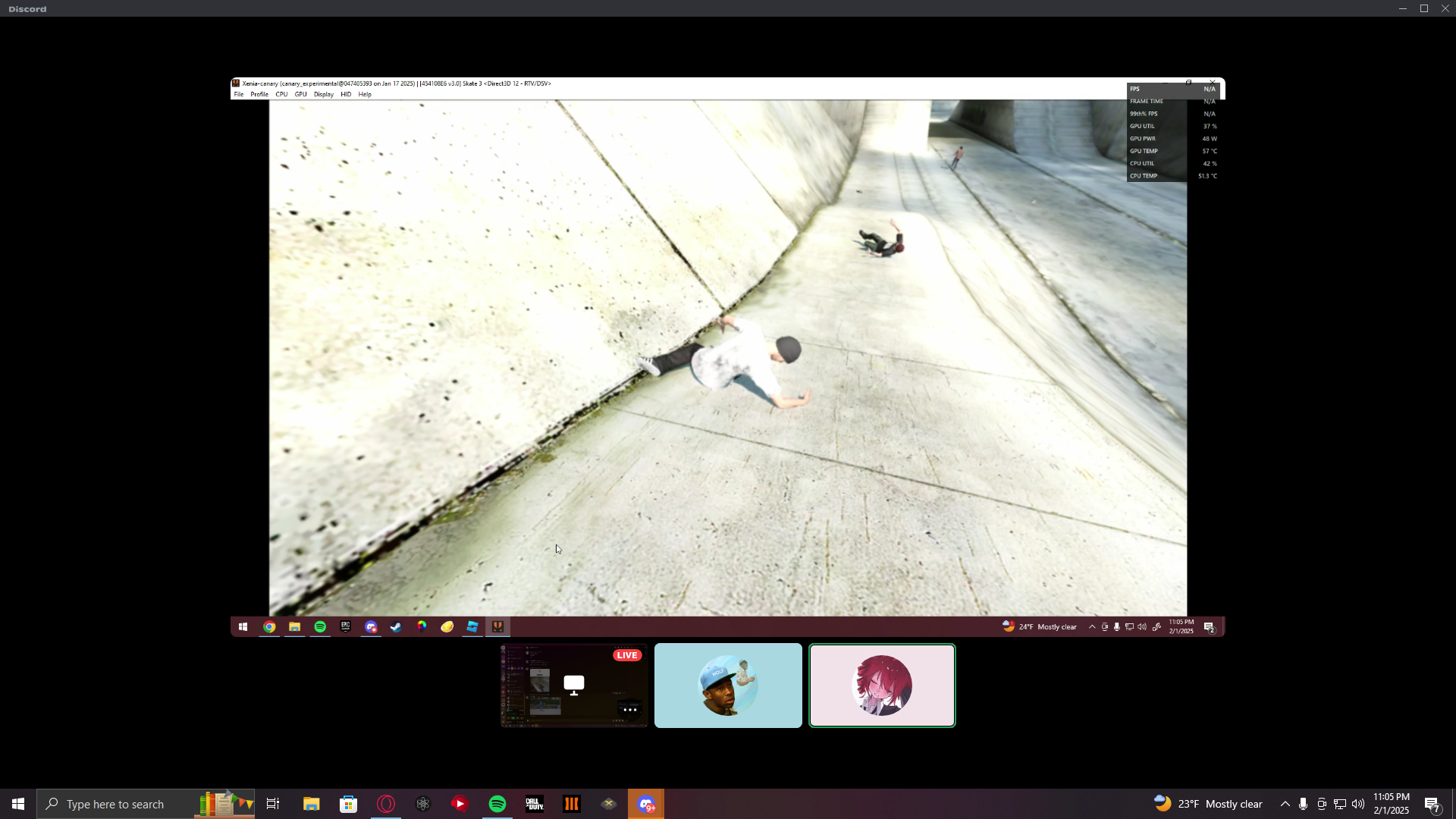The width and height of the screenshot is (1456, 819).
Task: Open the notification center with 7 badge
Action: tap(1432, 804)
